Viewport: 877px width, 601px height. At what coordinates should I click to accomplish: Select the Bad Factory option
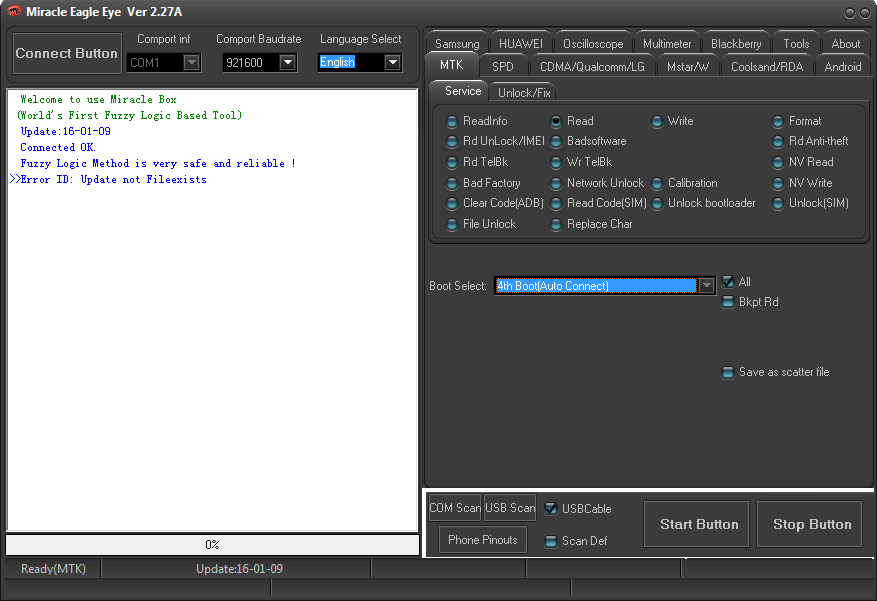pos(483,183)
